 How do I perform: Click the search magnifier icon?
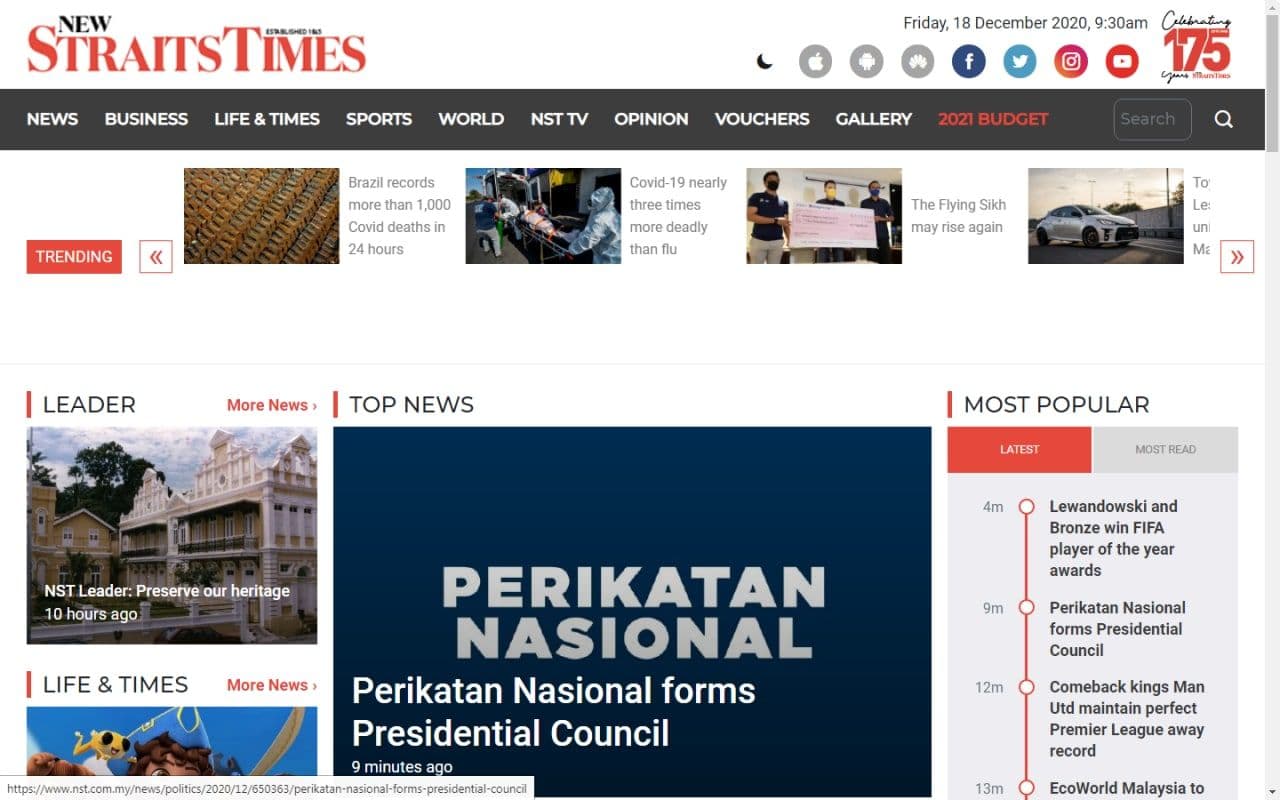[x=1224, y=119]
